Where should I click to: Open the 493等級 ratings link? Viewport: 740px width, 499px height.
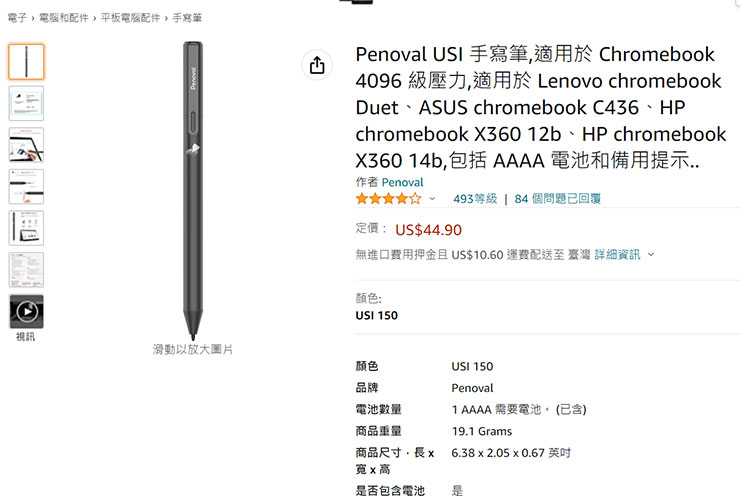(475, 199)
